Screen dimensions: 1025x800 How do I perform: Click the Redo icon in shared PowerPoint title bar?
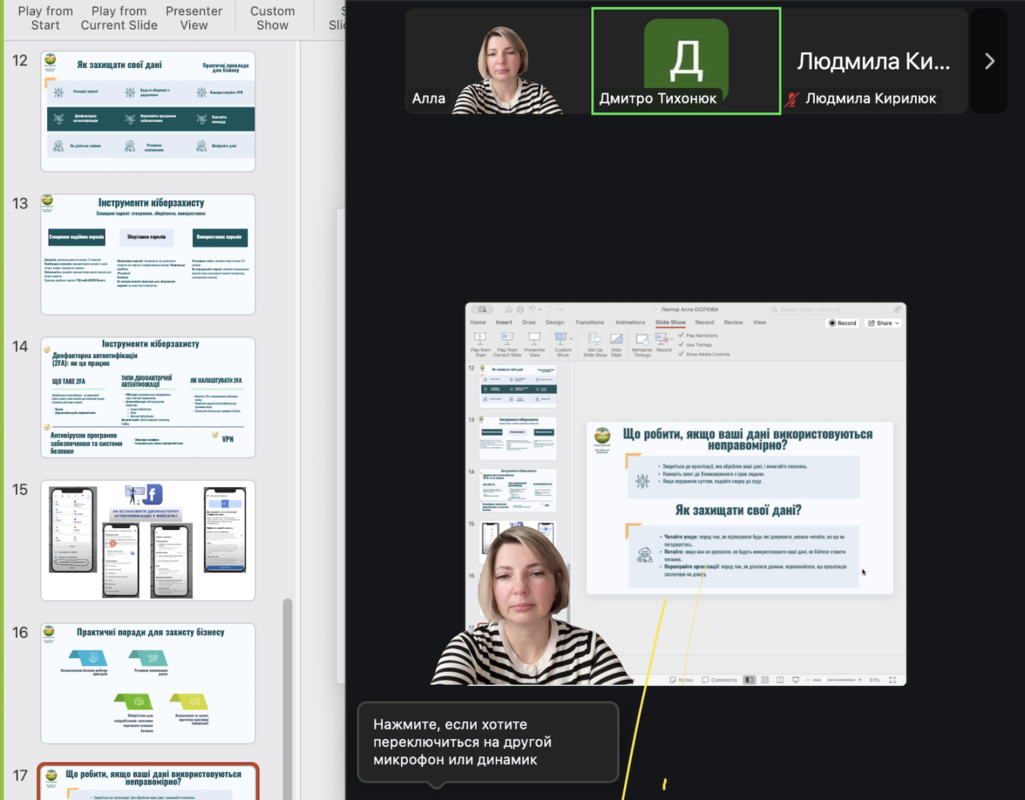pos(549,309)
